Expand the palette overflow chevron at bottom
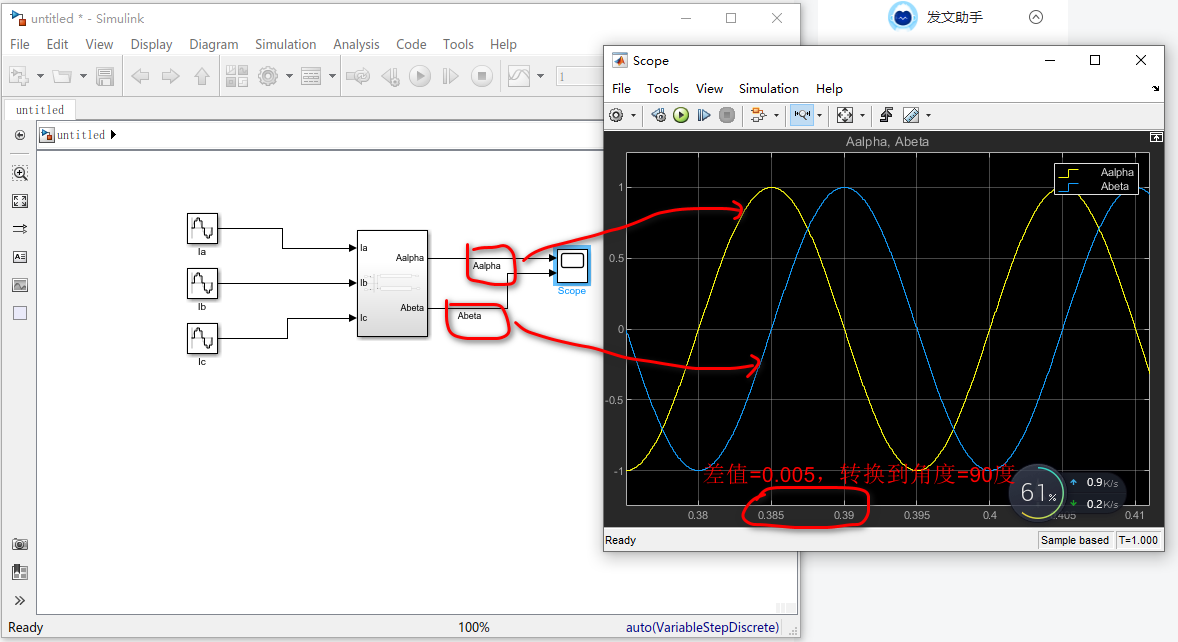Screen dimensions: 1178x642 pos(20,599)
